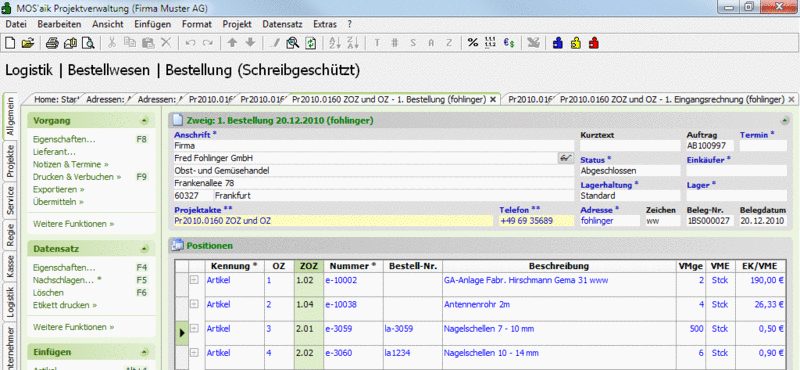Click the refresh green arrows icon
The height and width of the screenshot is (370, 800).
(x=310, y=43)
